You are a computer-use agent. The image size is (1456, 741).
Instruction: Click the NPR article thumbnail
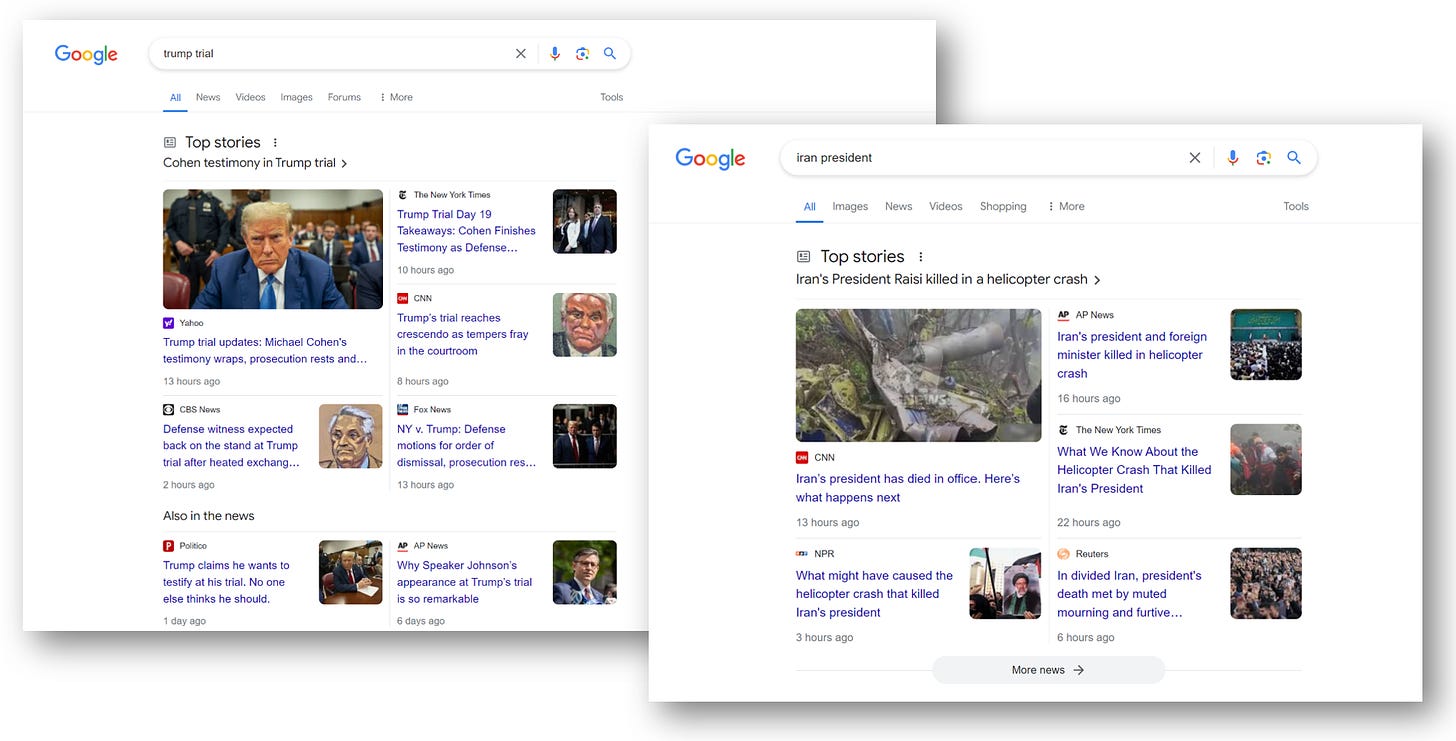(1005, 583)
